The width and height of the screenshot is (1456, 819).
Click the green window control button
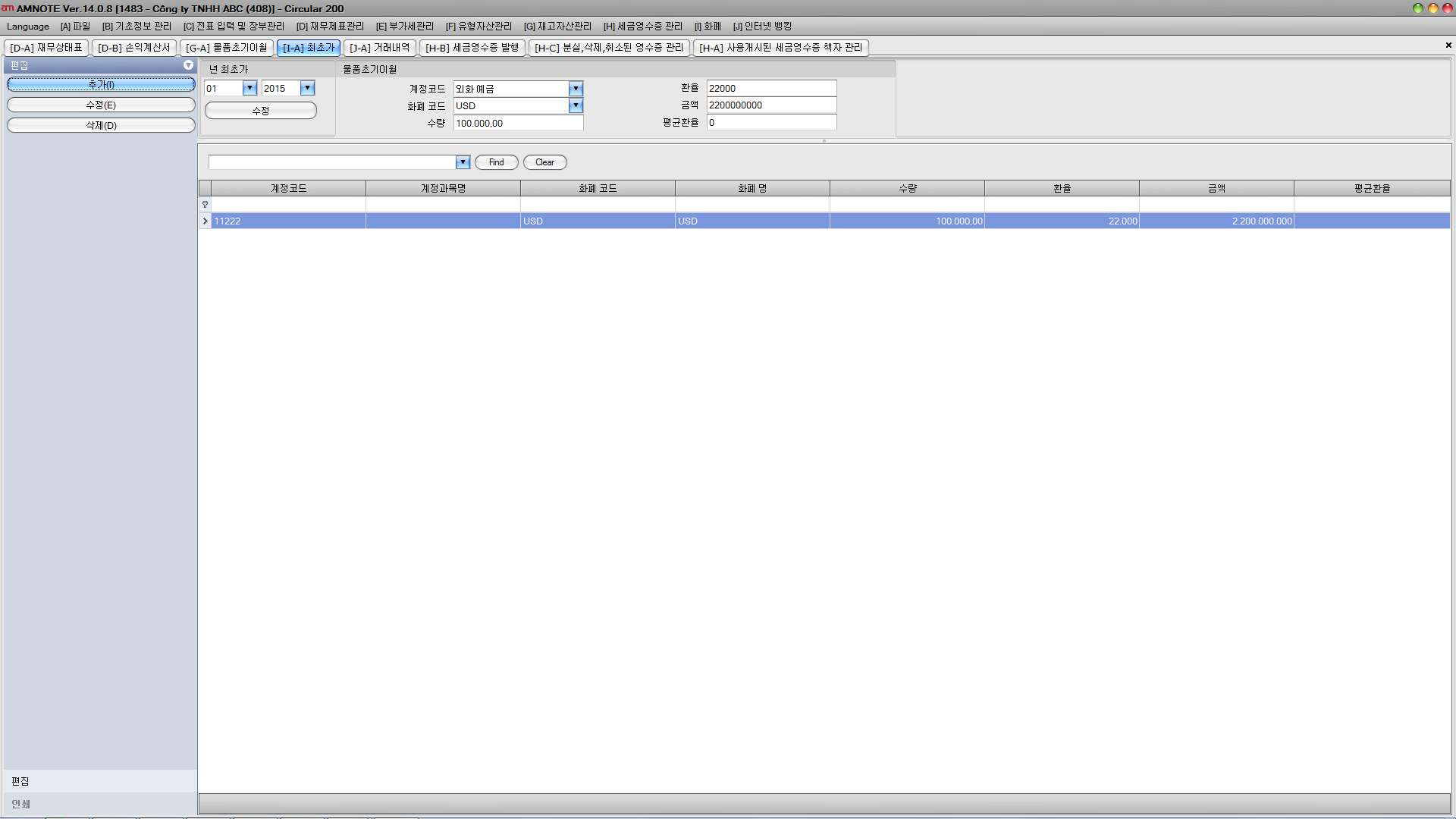coord(1417,8)
